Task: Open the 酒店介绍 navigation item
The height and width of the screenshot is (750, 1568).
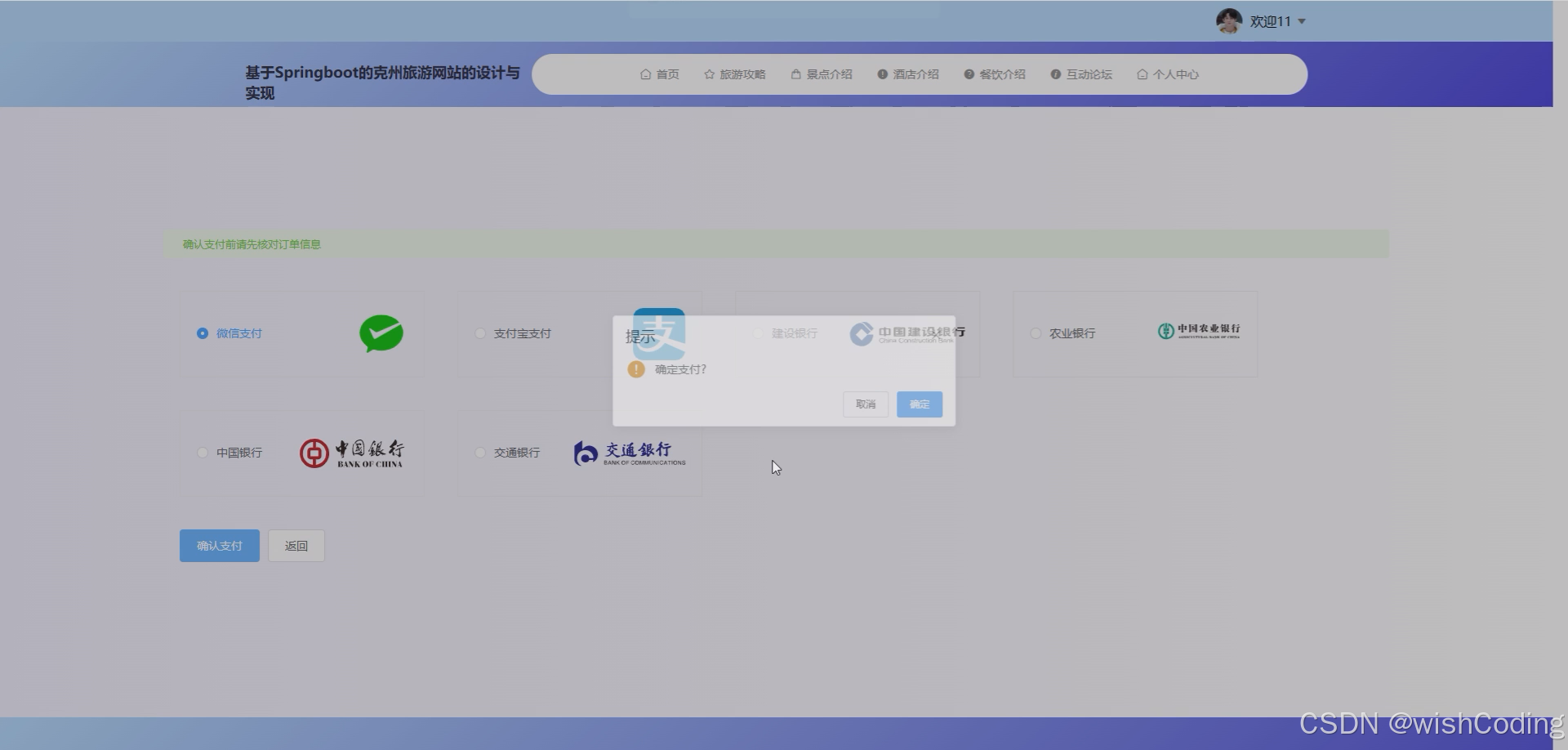Action: [908, 74]
